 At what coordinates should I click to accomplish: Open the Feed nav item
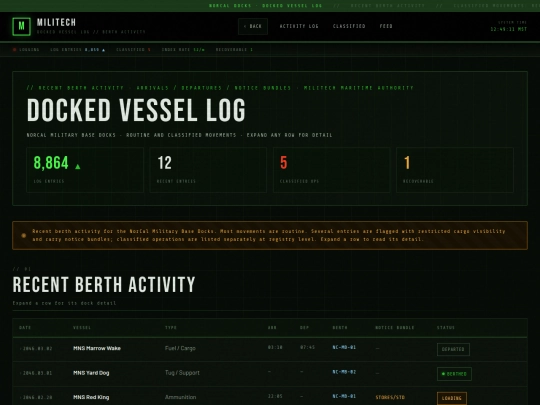pyautogui.click(x=386, y=26)
